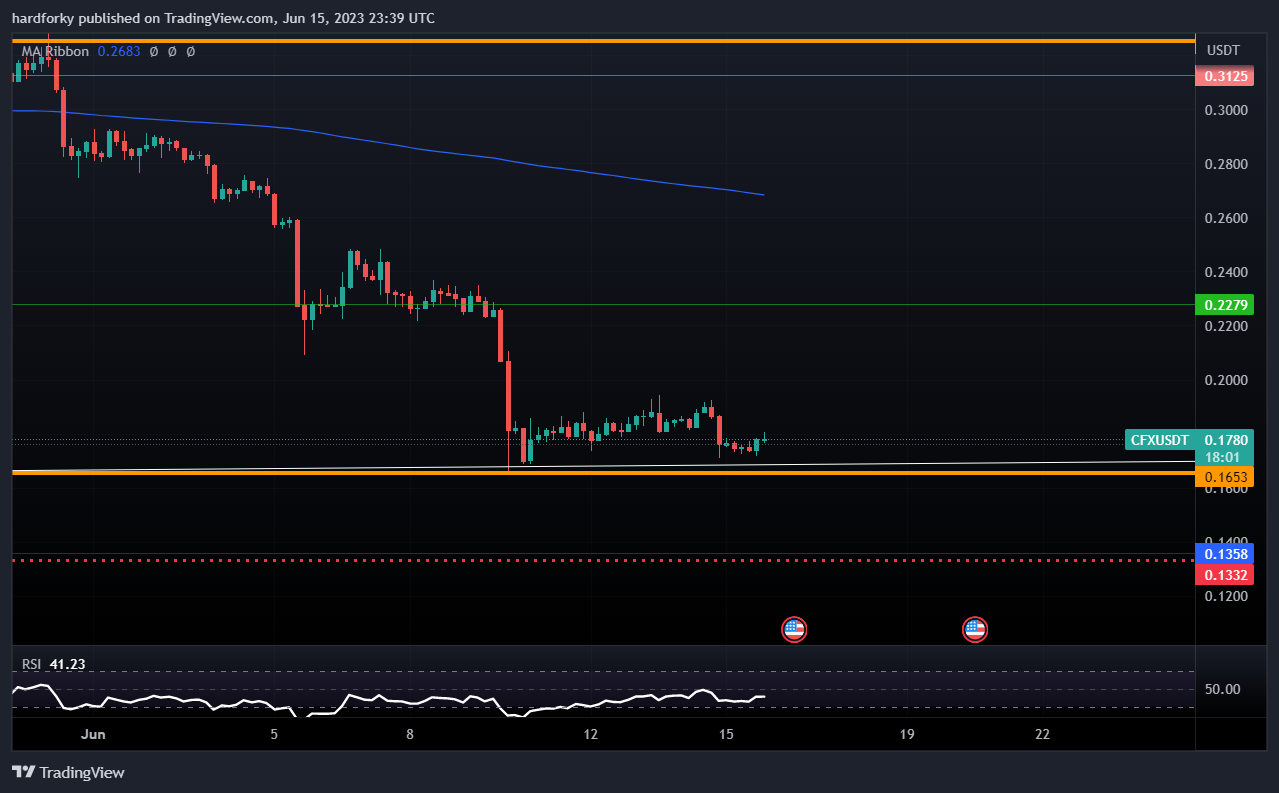Click the USDT currency label on price axis
Screen dimensions: 1279x793
pyautogui.click(x=1223, y=50)
